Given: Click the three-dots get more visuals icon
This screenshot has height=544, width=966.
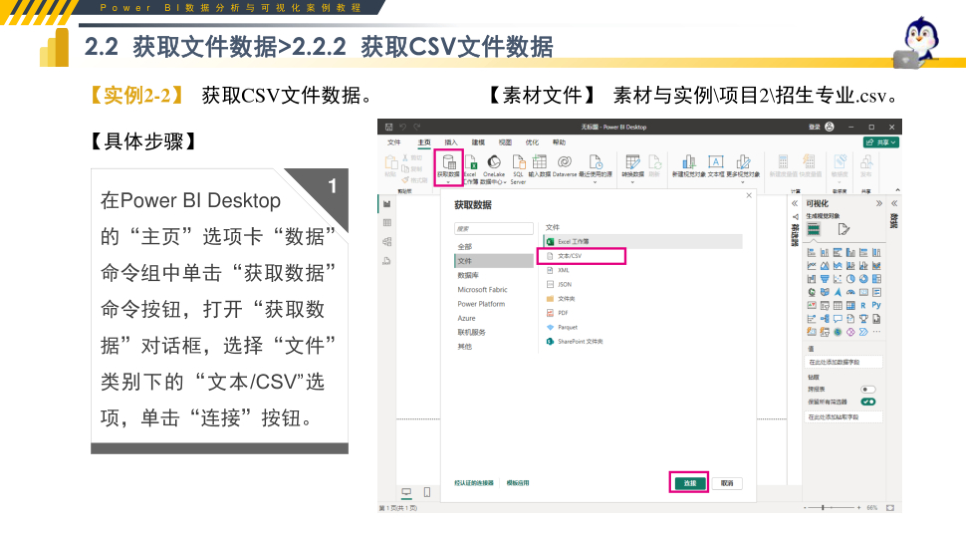Looking at the screenshot, I should pos(876,332).
